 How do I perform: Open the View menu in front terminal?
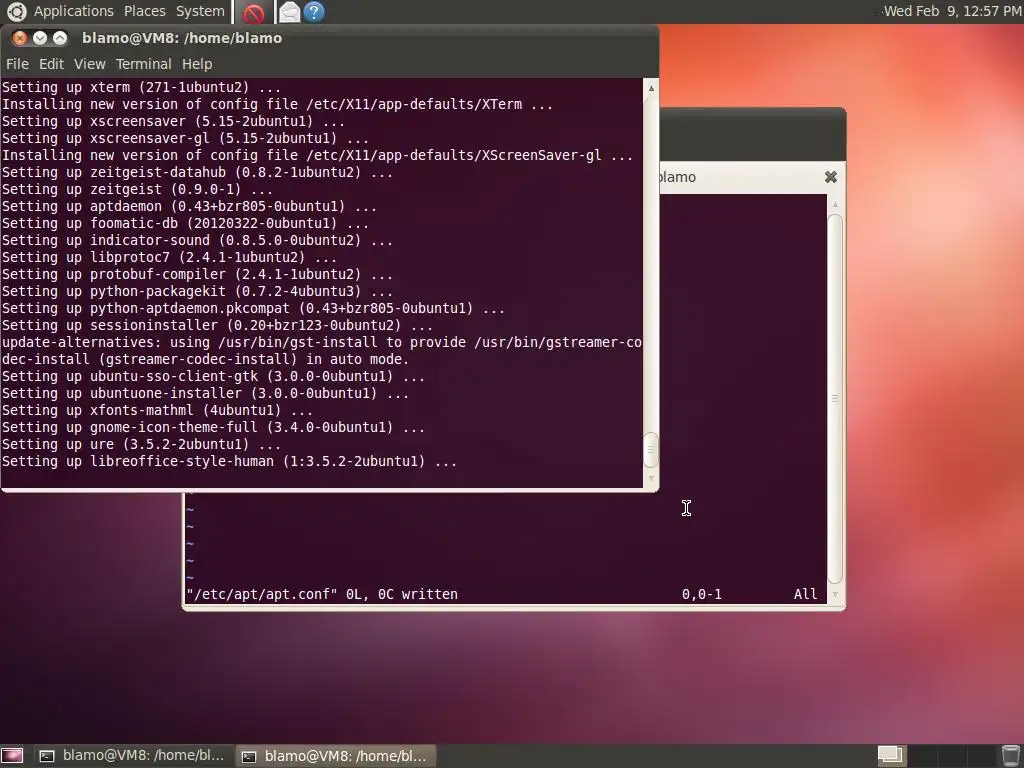[x=89, y=64]
